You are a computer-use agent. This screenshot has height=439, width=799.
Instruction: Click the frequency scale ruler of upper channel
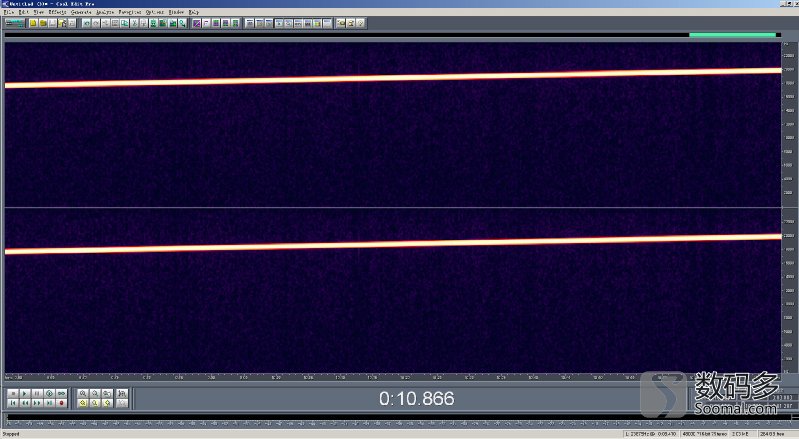[x=788, y=124]
